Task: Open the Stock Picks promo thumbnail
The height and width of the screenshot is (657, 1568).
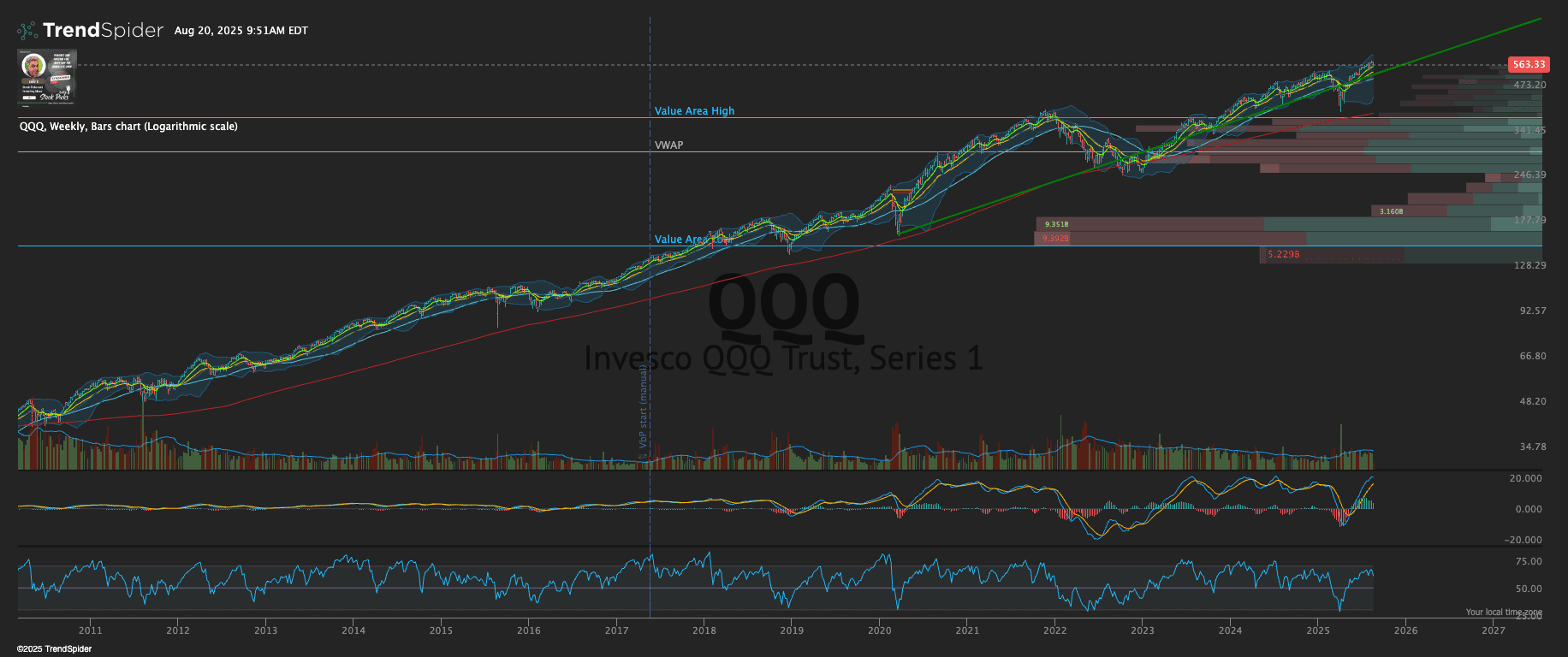Action: pyautogui.click(x=47, y=76)
